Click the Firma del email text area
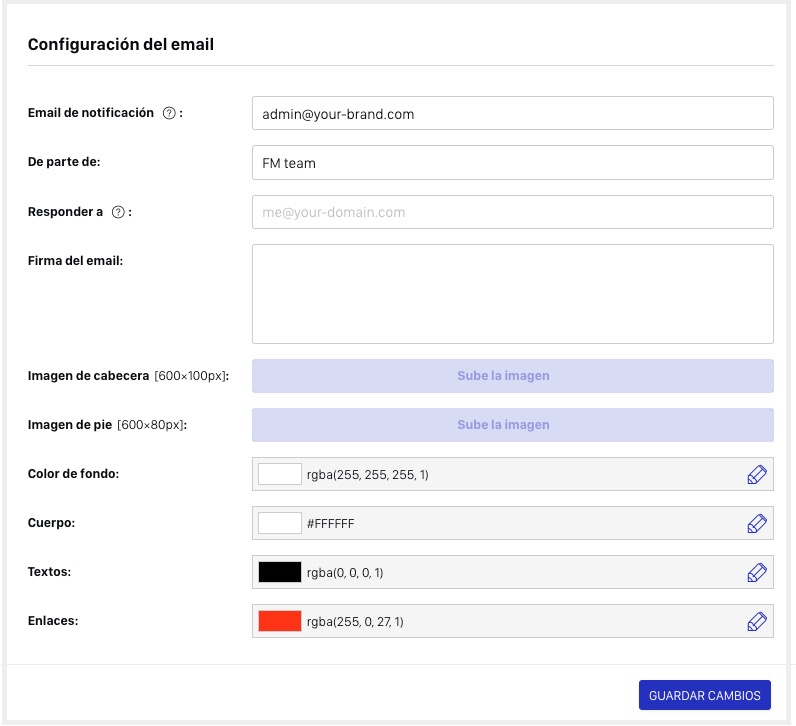This screenshot has height=726, width=796. pos(512,294)
